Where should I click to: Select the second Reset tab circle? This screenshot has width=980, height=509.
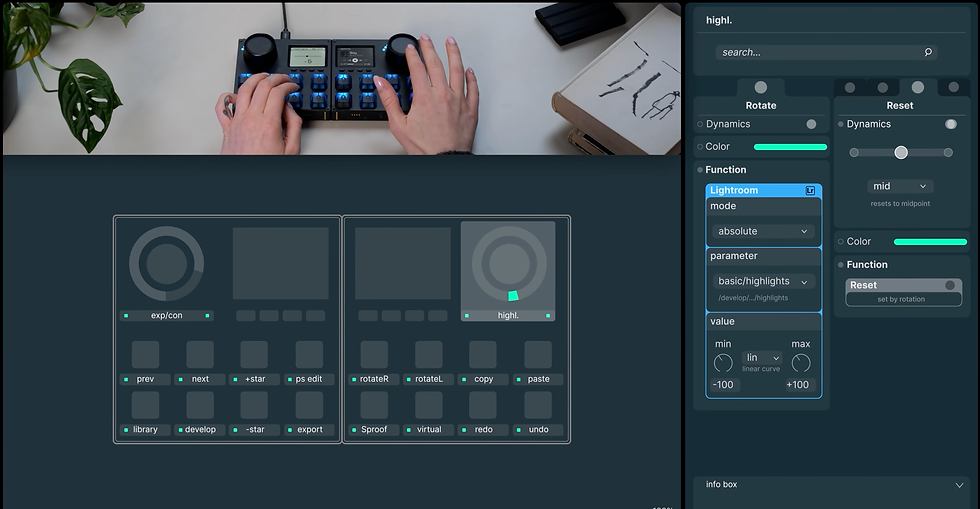point(882,88)
